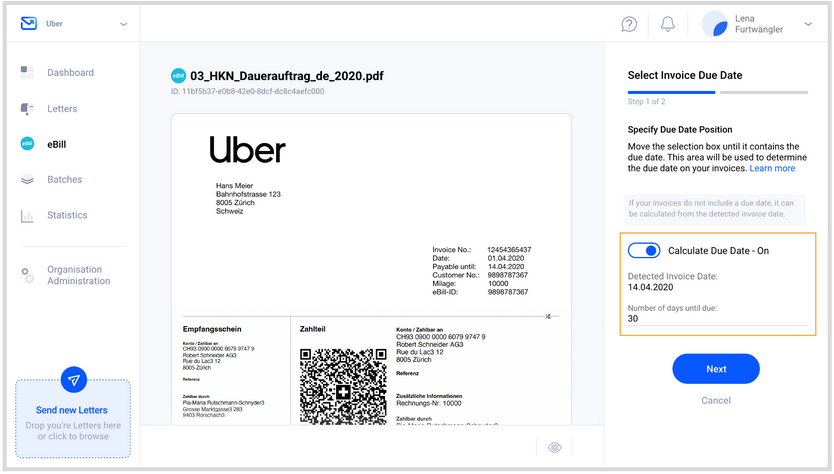
Task: Open the Letters section
Action: tap(62, 109)
